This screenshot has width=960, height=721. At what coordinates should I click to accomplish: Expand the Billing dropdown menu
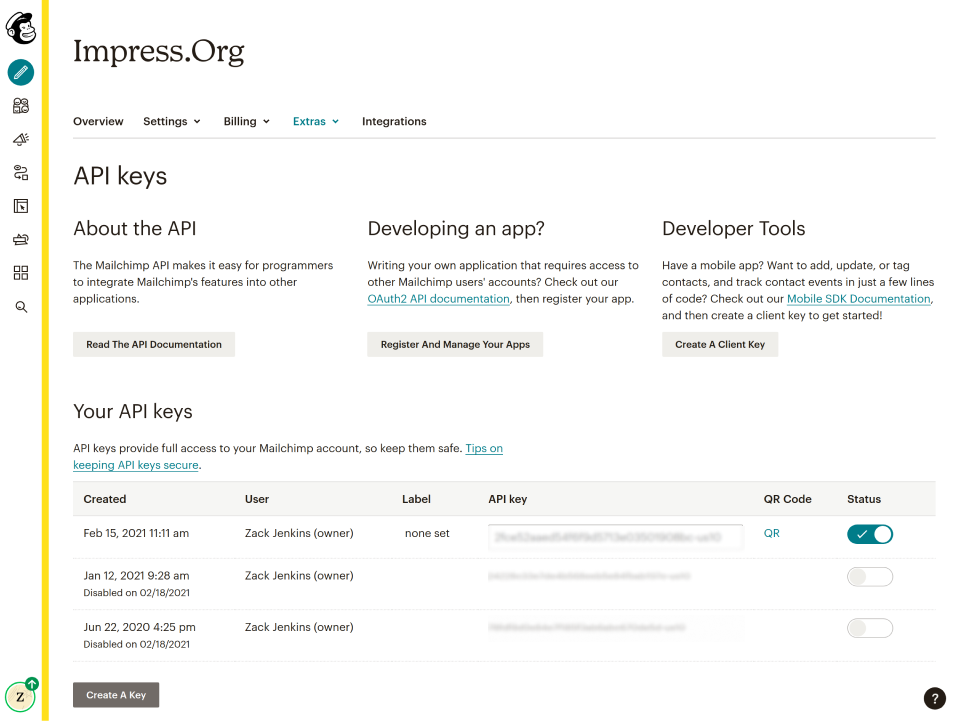click(x=247, y=121)
